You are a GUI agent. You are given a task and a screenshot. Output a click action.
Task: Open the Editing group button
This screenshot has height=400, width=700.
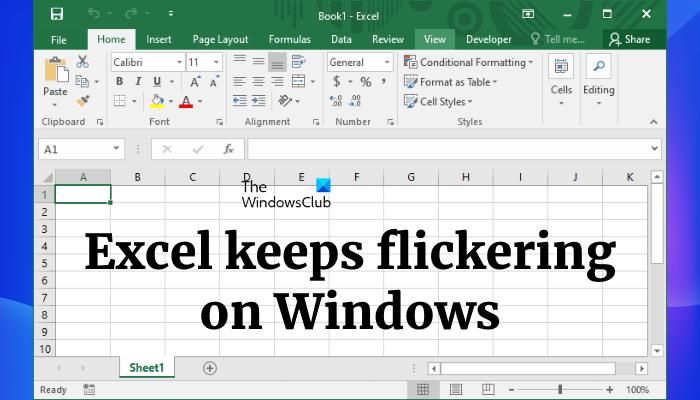599,81
